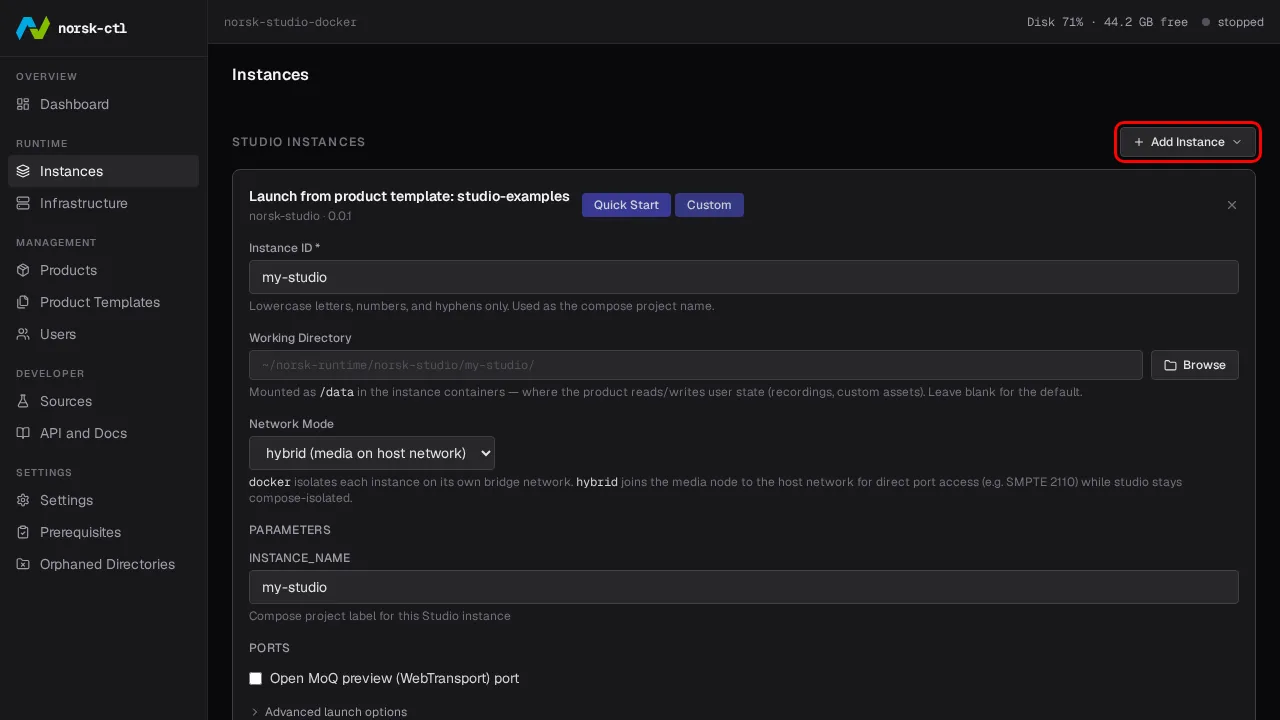Open API and Docs

[x=103, y=433]
